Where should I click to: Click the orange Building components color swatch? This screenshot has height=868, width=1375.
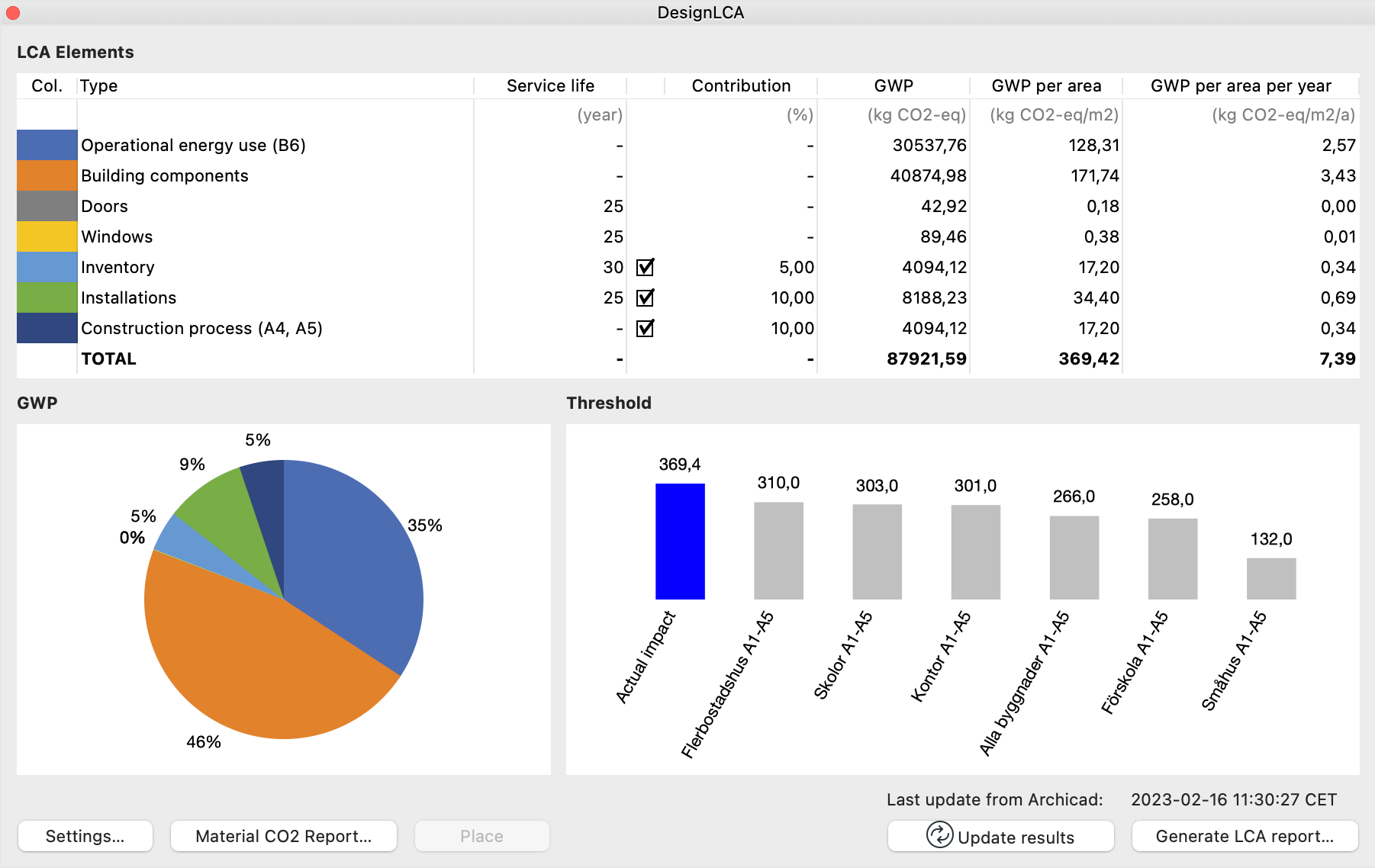point(47,175)
